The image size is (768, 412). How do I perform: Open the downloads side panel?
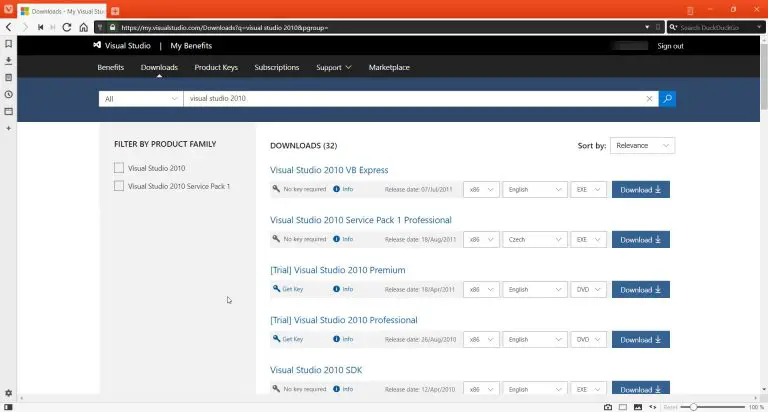[x=8, y=61]
